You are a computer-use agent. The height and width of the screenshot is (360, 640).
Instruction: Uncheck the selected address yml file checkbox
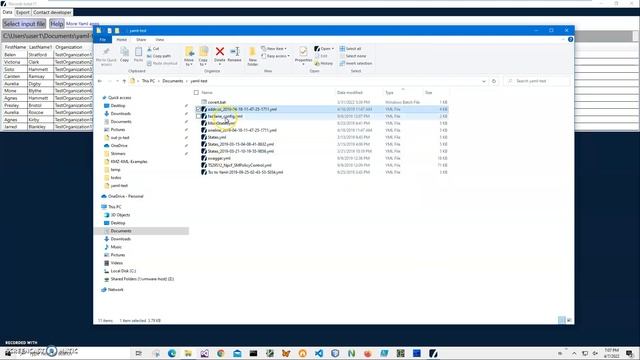pos(198,109)
